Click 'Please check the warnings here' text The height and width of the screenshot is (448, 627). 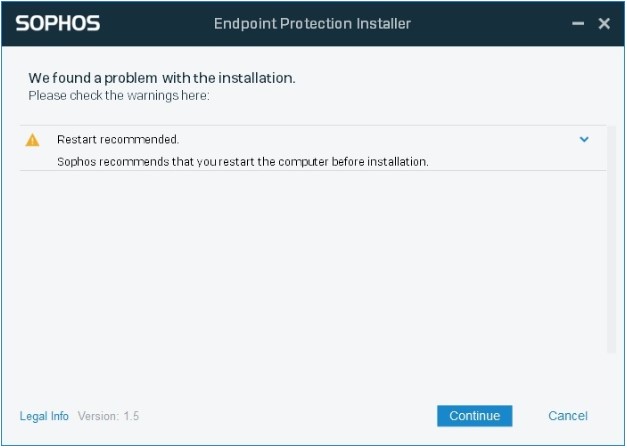[x=118, y=96]
